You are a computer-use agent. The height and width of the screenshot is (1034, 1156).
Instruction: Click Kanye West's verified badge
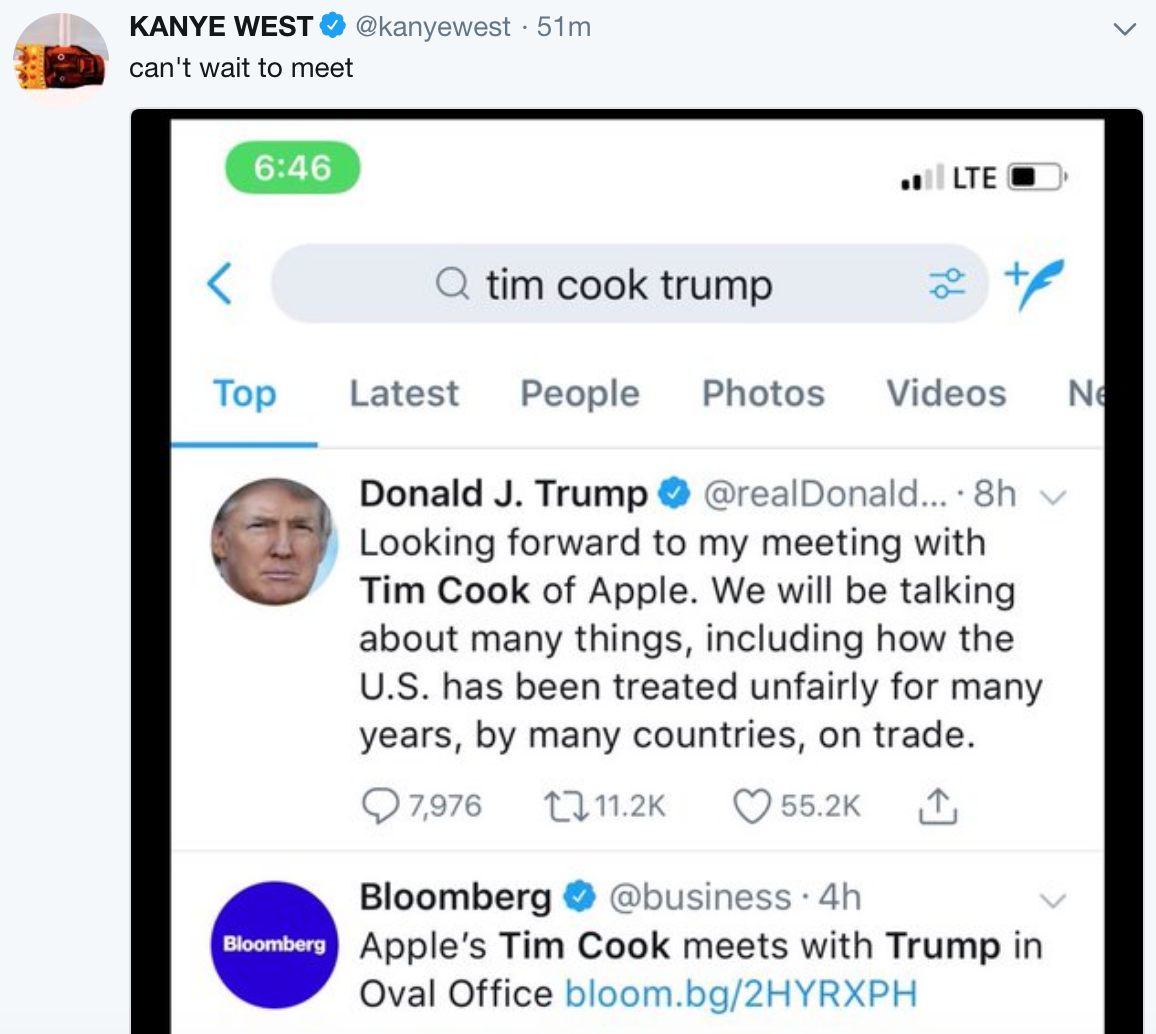coord(332,28)
